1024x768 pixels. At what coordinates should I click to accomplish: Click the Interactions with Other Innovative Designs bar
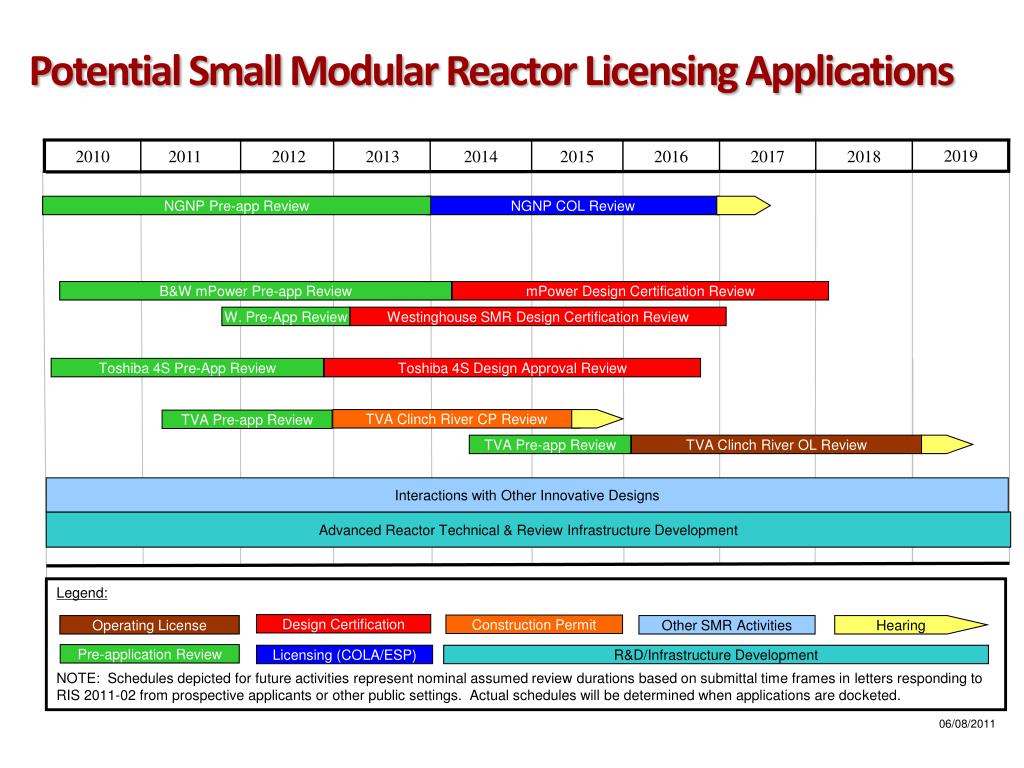[527, 495]
